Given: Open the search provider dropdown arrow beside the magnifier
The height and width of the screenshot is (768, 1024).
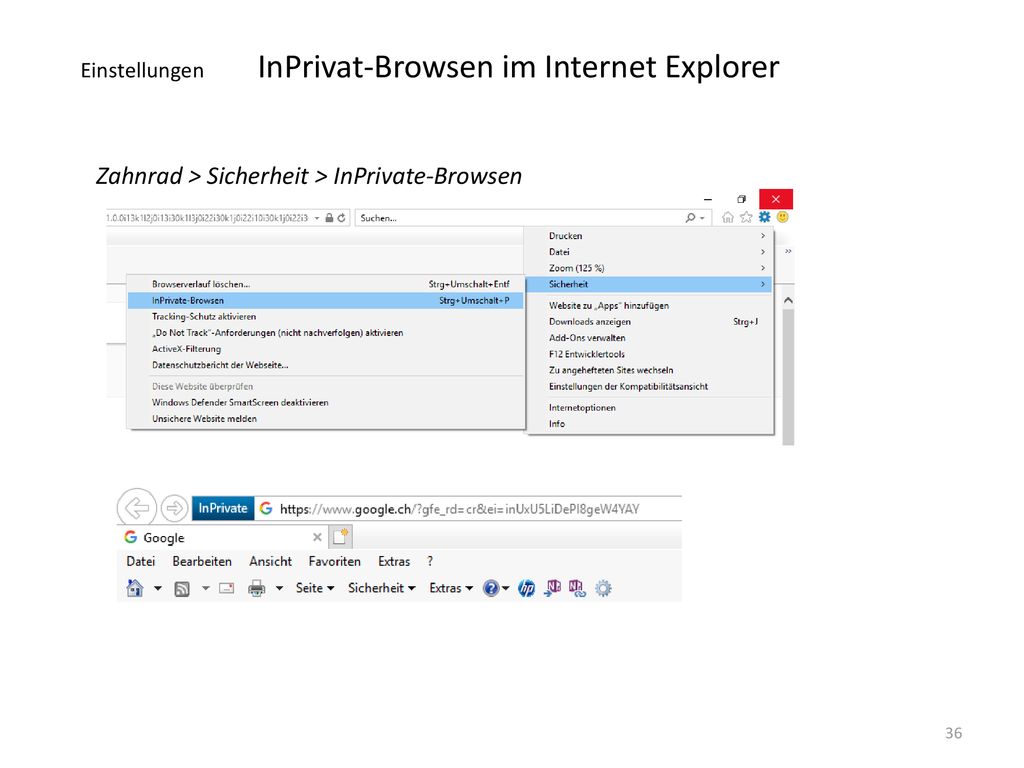Looking at the screenshot, I should tap(702, 218).
